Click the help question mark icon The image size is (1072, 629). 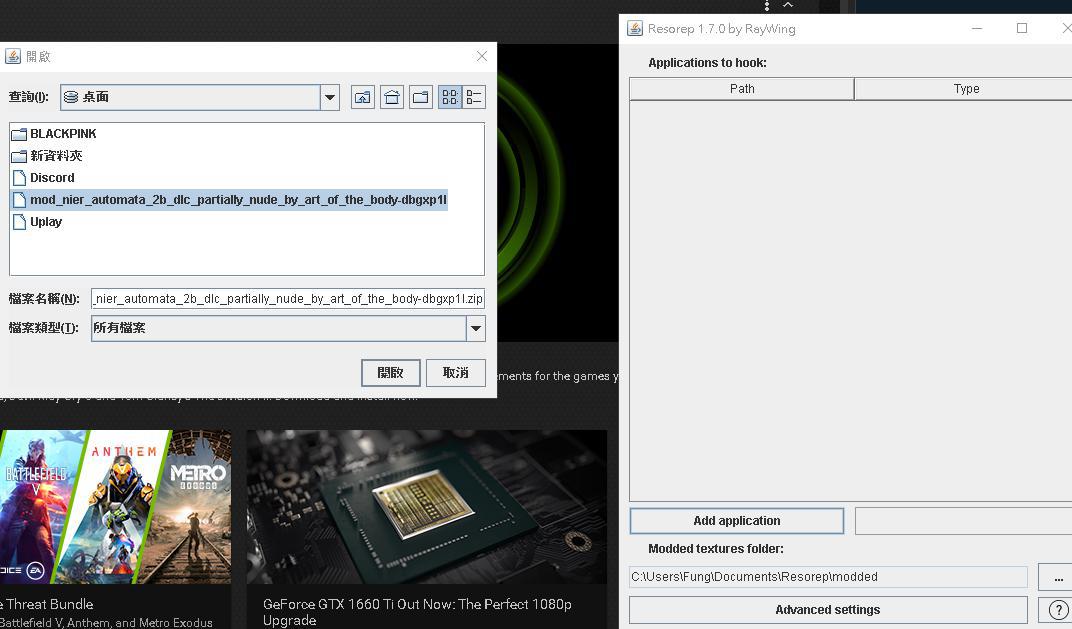[x=1058, y=610]
